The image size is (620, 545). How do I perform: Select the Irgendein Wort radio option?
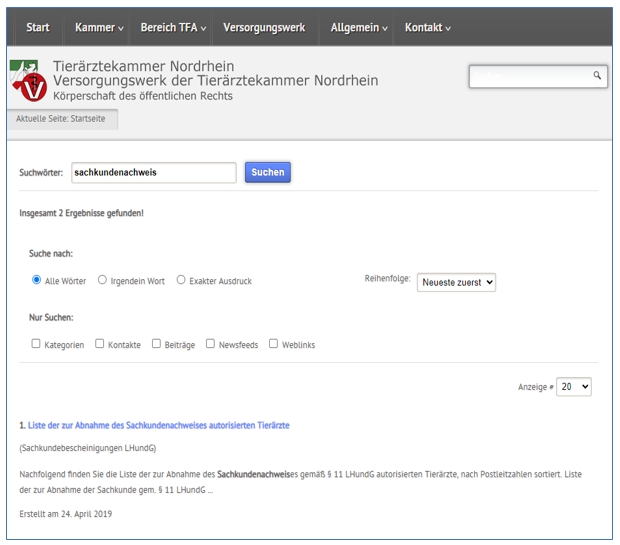(x=102, y=281)
